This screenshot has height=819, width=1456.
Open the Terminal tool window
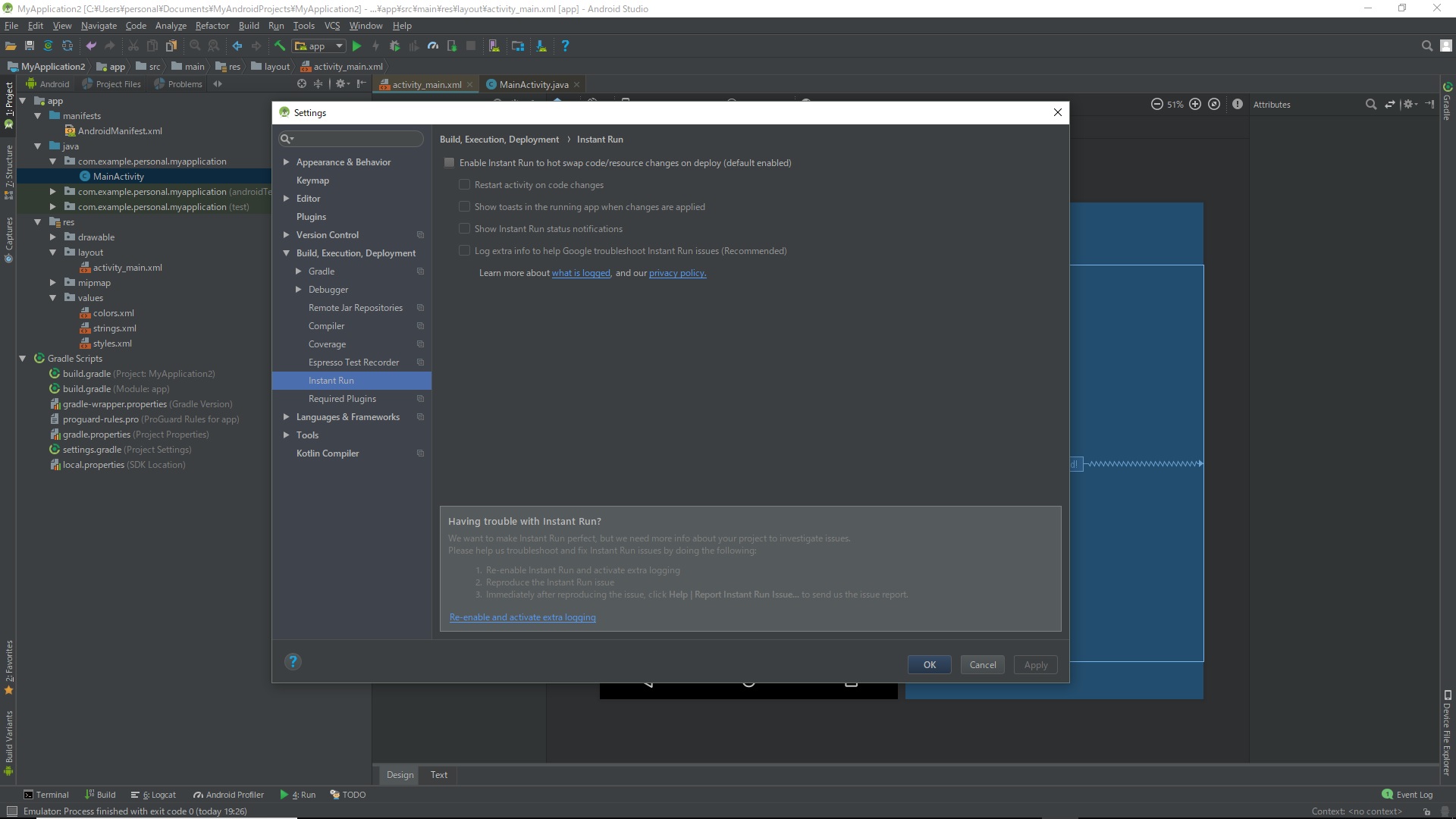(46, 795)
